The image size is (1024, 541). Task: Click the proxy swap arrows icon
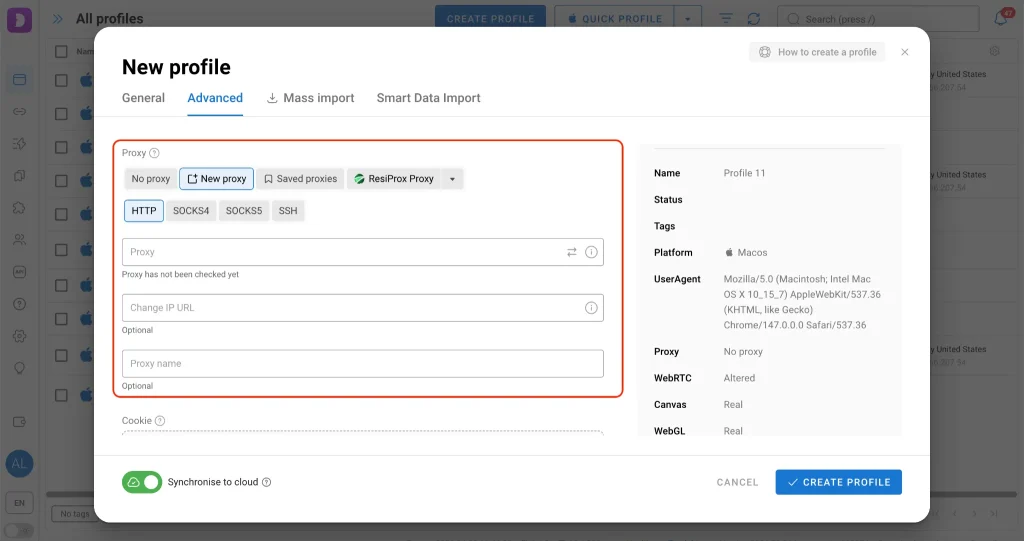click(572, 252)
